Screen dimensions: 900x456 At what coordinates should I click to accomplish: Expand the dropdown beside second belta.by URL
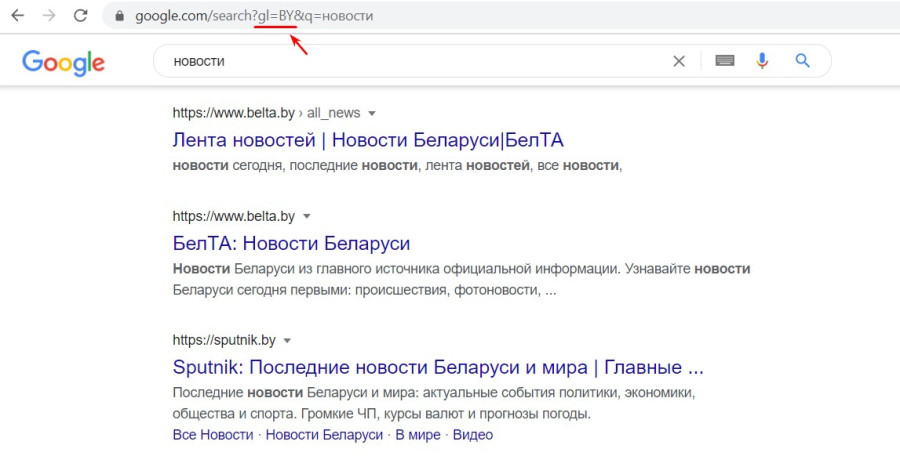[307, 217]
